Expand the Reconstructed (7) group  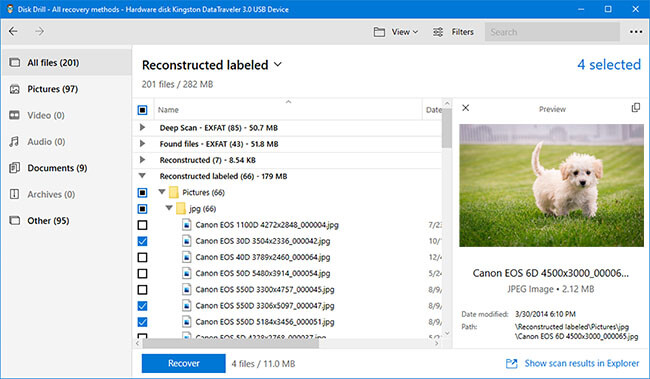[142, 160]
